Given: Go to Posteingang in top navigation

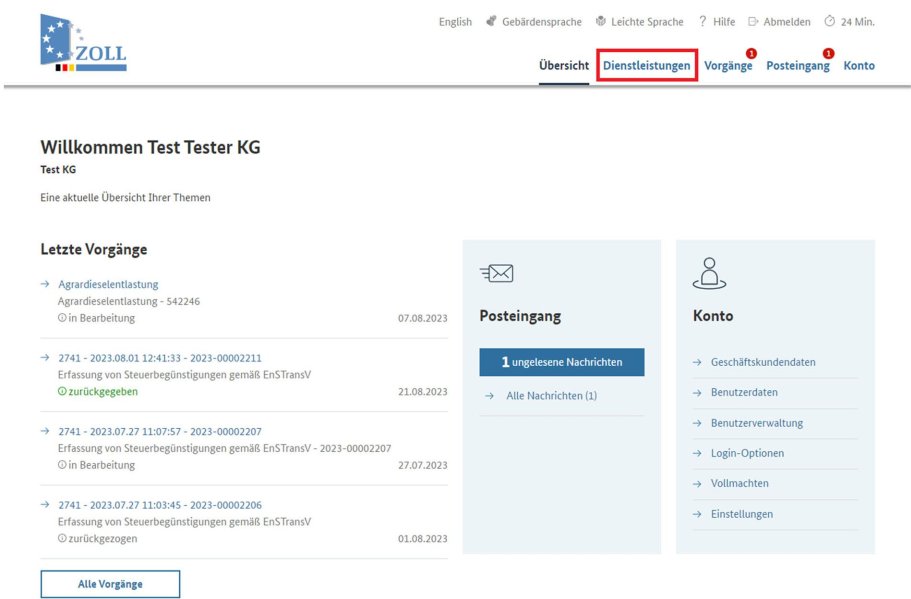Looking at the screenshot, I should [797, 66].
